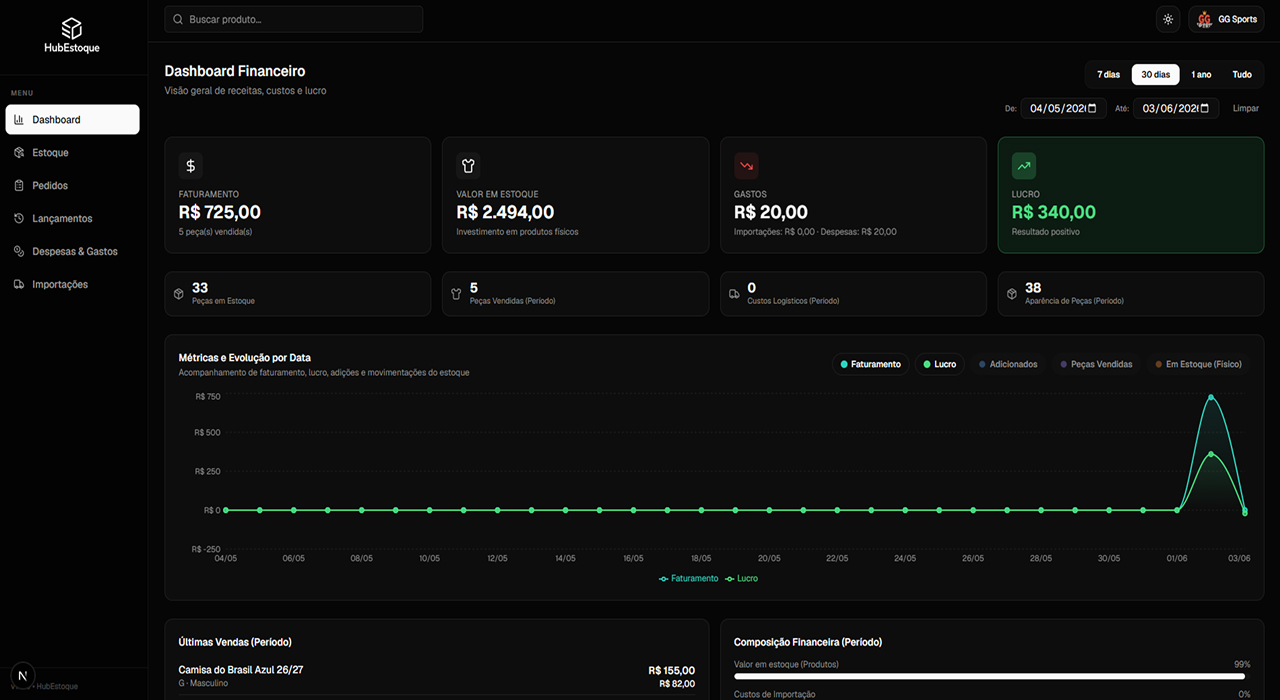1280x700 pixels.
Task: Open Despesas & Gastos via its coins icon
Action: pos(19,252)
